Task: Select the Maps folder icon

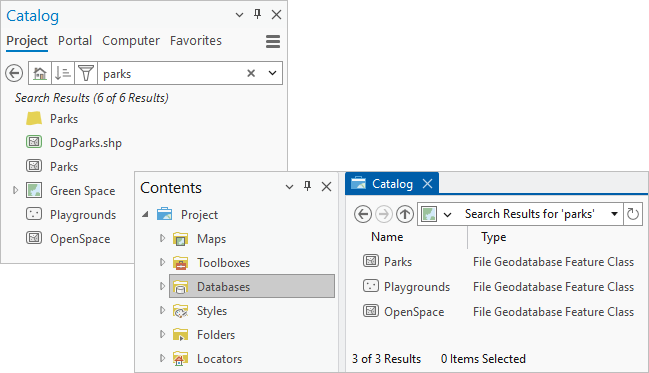Action: 180,238
